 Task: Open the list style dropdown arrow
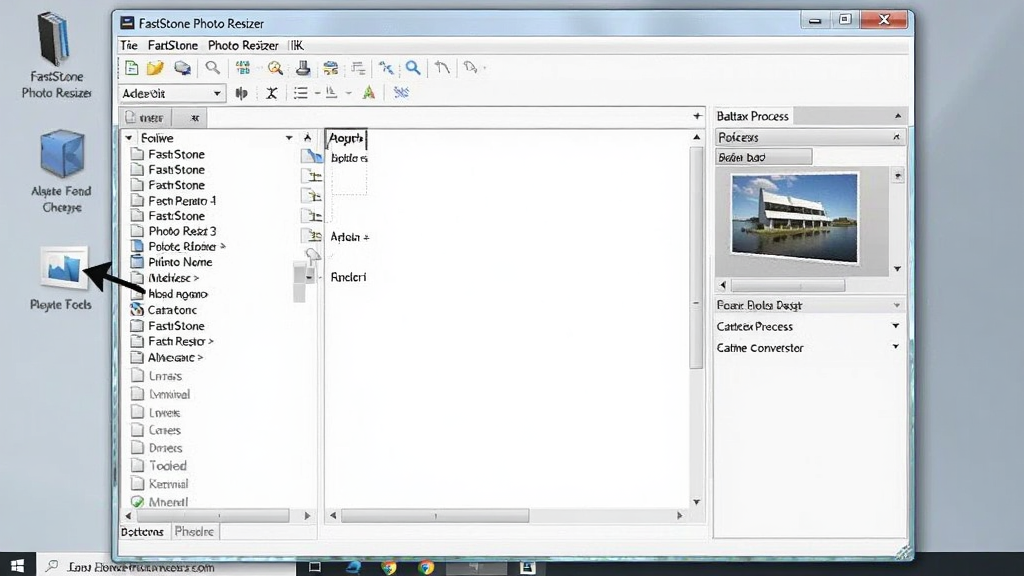click(317, 93)
